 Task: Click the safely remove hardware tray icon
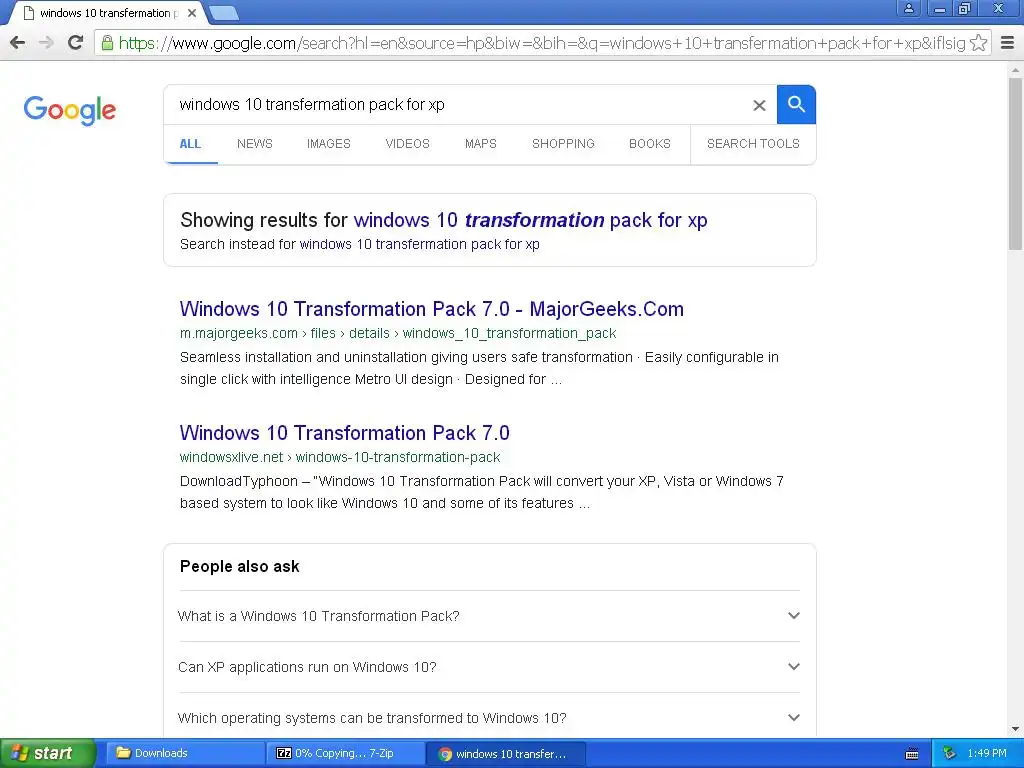coord(949,754)
